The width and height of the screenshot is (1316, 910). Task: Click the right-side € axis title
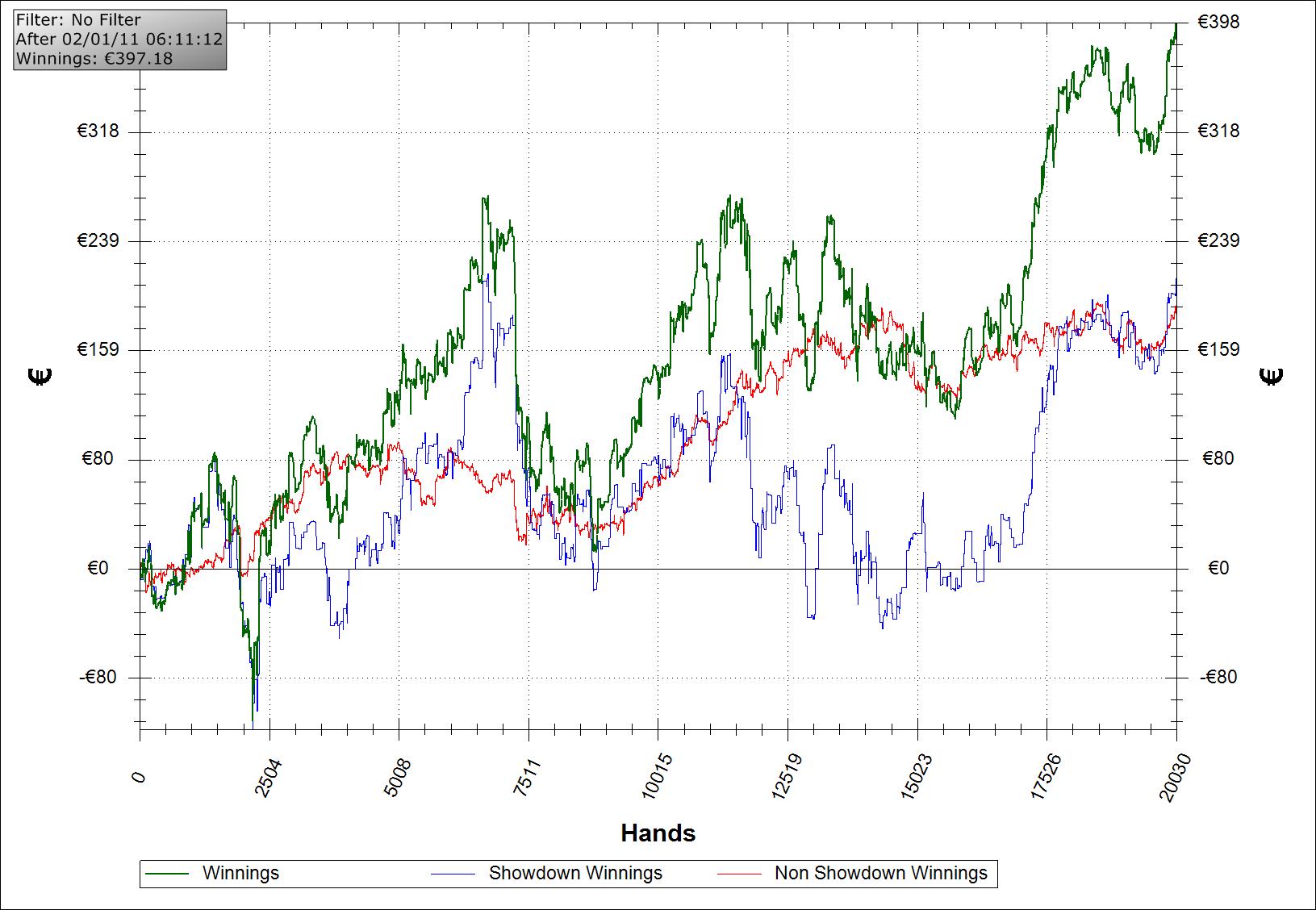pyautogui.click(x=1272, y=376)
